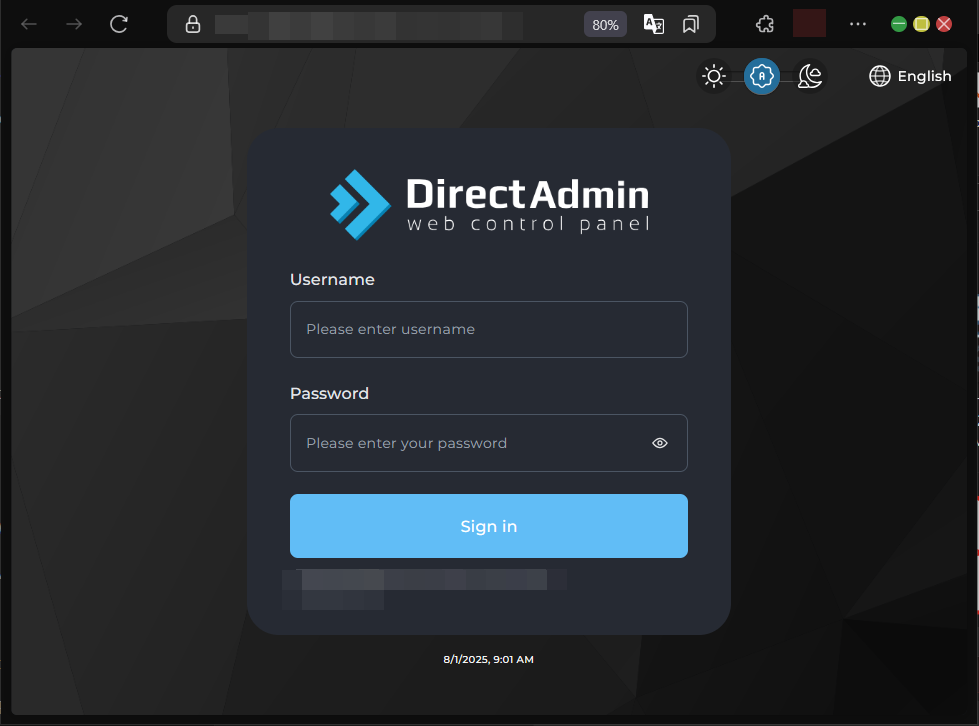Viewport: 979px width, 726px height.
Task: Click the globe language icon
Action: click(x=880, y=76)
